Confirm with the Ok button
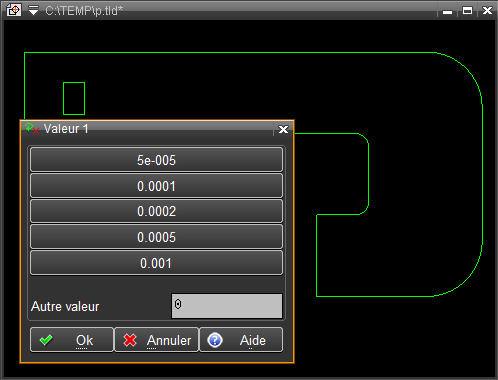This screenshot has height=380, width=498. point(72,340)
